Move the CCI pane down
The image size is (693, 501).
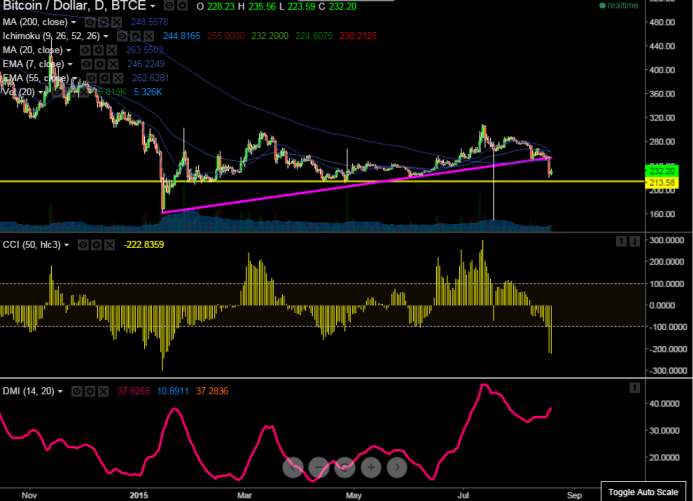(x=634, y=241)
